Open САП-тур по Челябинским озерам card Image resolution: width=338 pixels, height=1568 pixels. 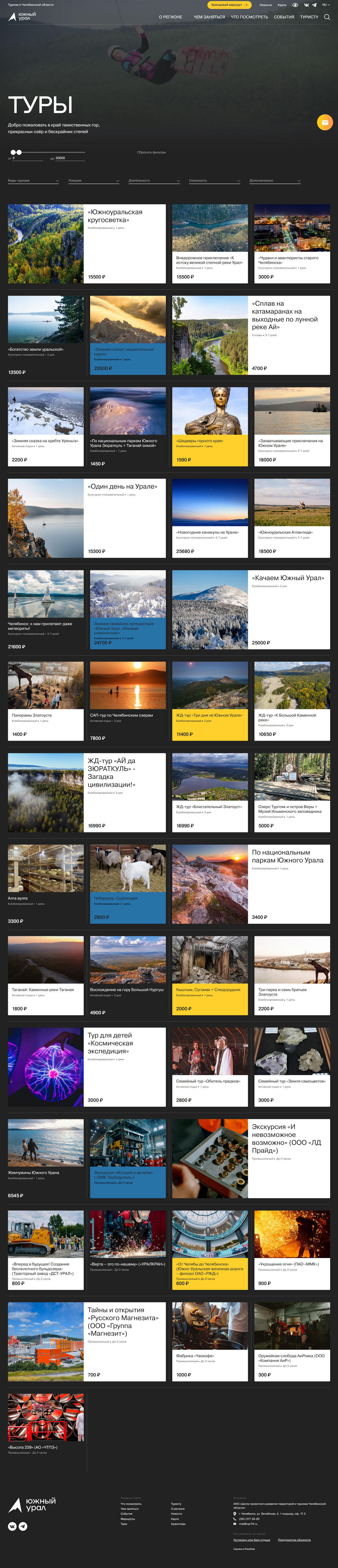click(x=128, y=701)
